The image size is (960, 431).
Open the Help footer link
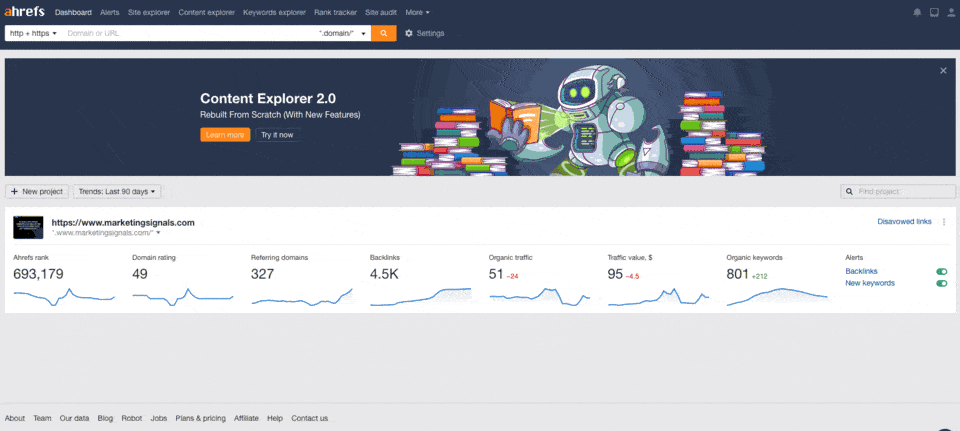[275, 418]
